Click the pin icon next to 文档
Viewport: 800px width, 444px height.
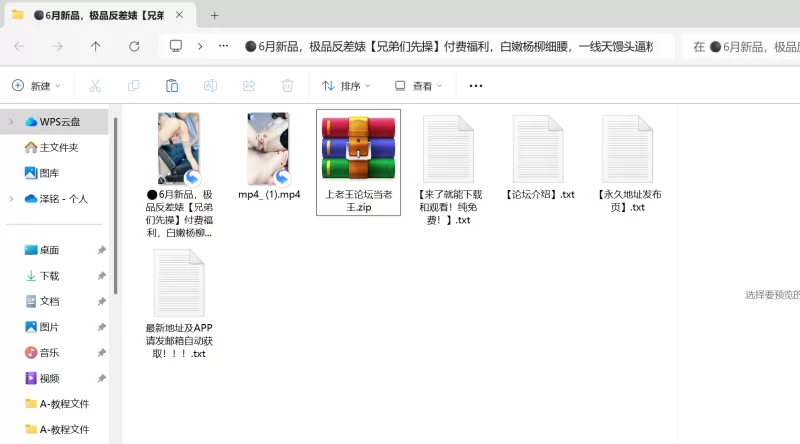coord(102,301)
